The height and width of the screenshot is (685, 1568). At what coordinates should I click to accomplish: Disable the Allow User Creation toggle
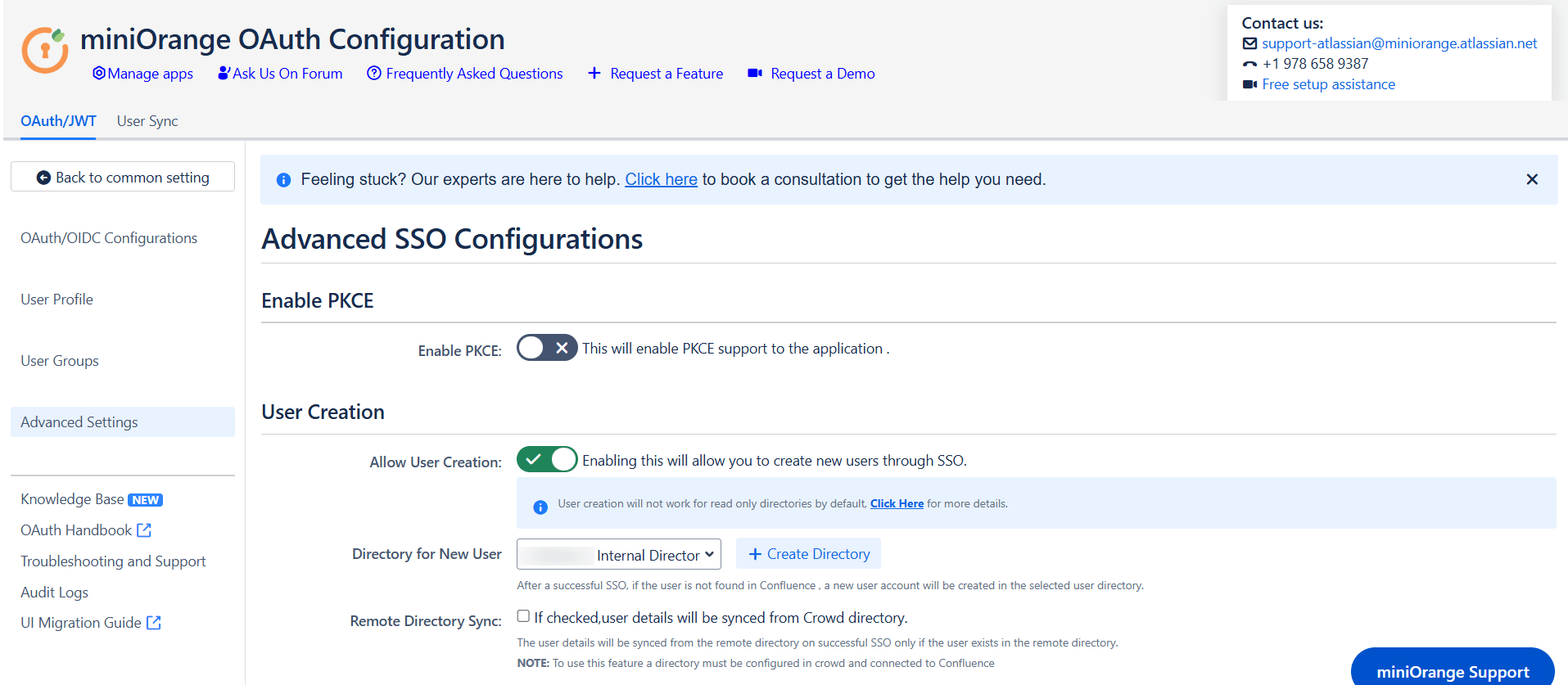[x=547, y=460]
